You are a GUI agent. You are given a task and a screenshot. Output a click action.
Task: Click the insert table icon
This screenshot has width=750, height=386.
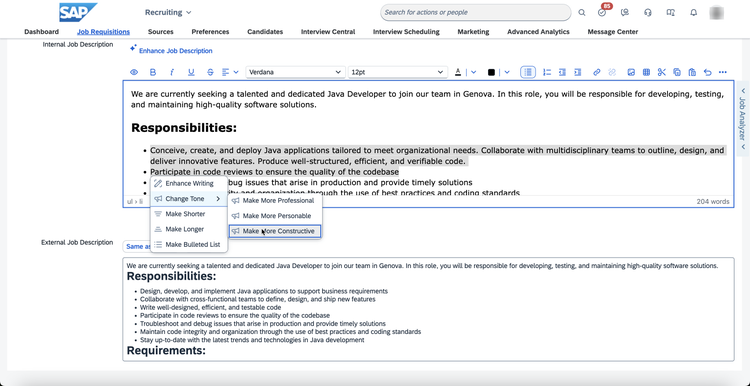coord(646,72)
